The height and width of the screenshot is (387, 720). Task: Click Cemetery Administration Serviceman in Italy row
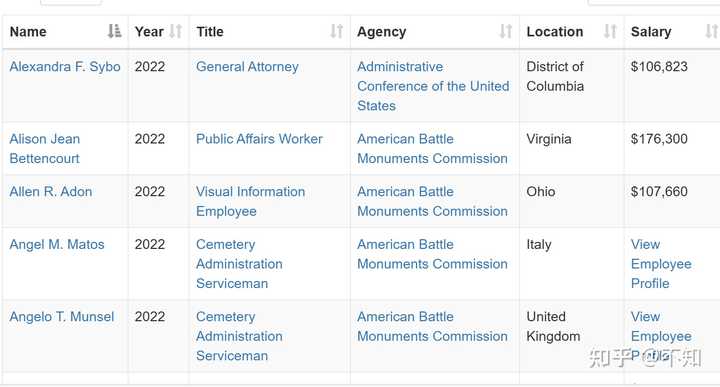pos(239,264)
